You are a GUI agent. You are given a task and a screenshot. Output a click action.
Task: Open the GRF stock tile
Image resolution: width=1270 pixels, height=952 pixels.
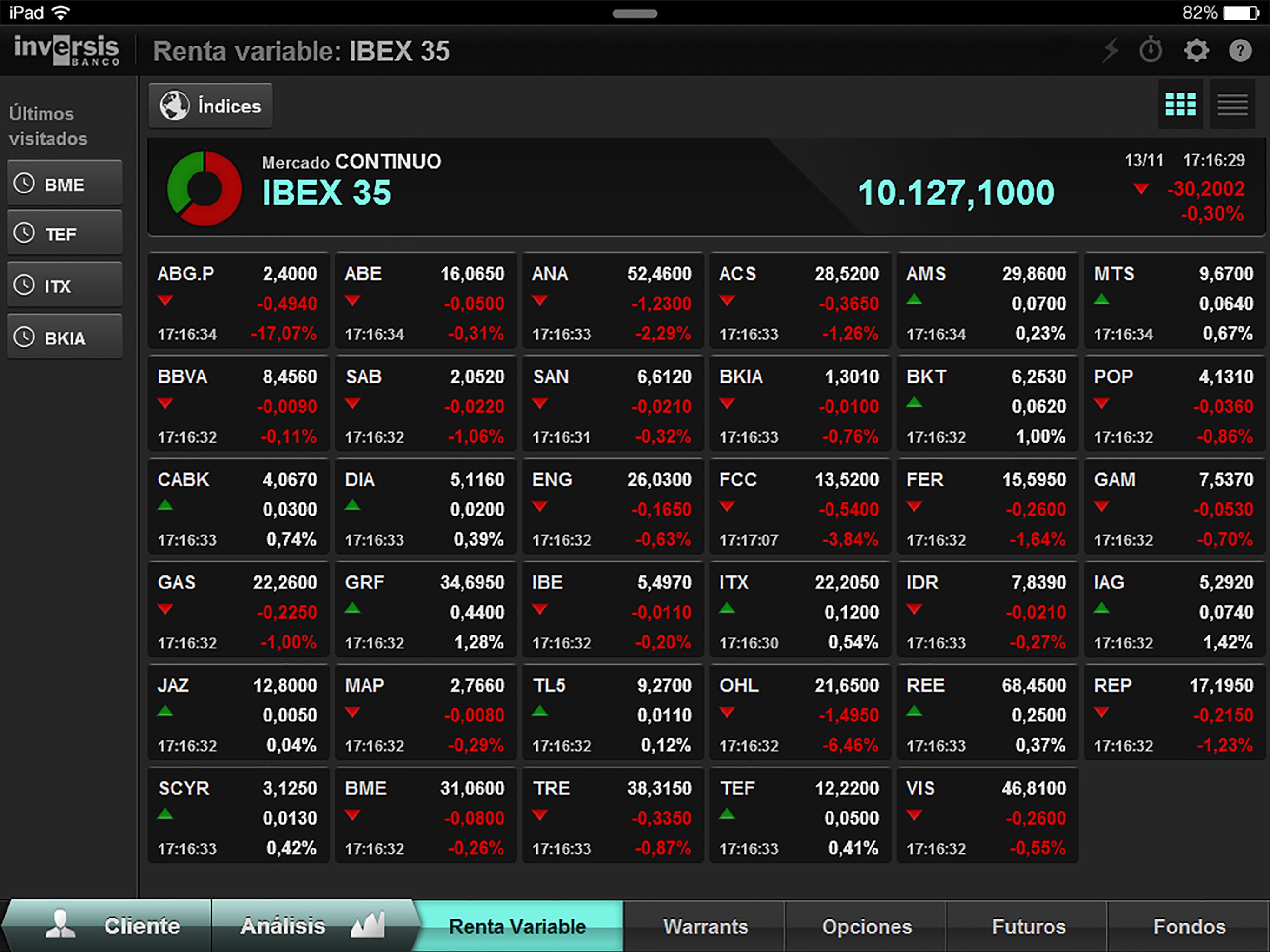pos(425,608)
